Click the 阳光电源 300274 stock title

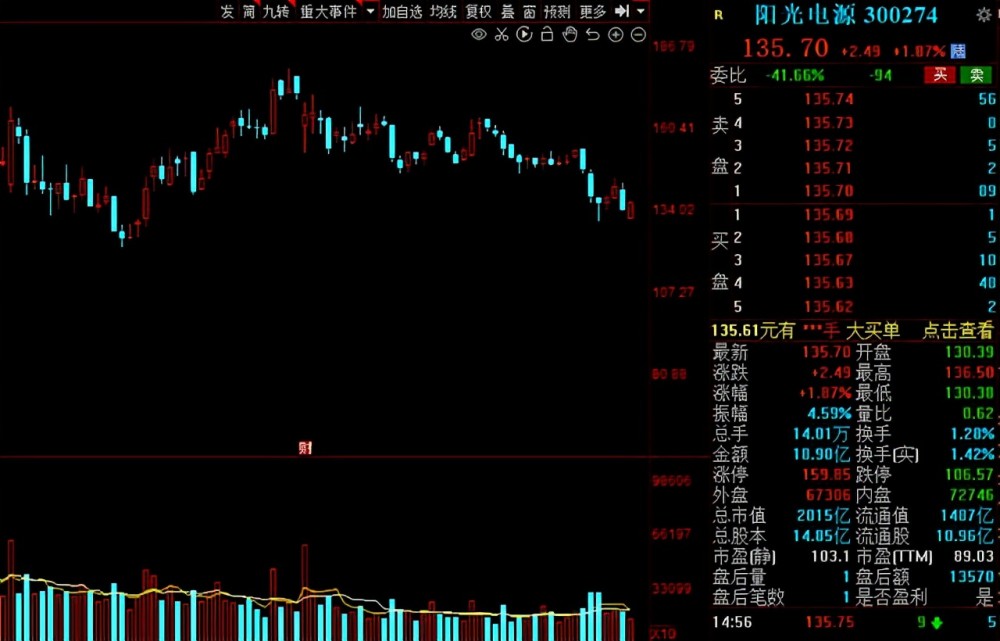pyautogui.click(x=846, y=15)
